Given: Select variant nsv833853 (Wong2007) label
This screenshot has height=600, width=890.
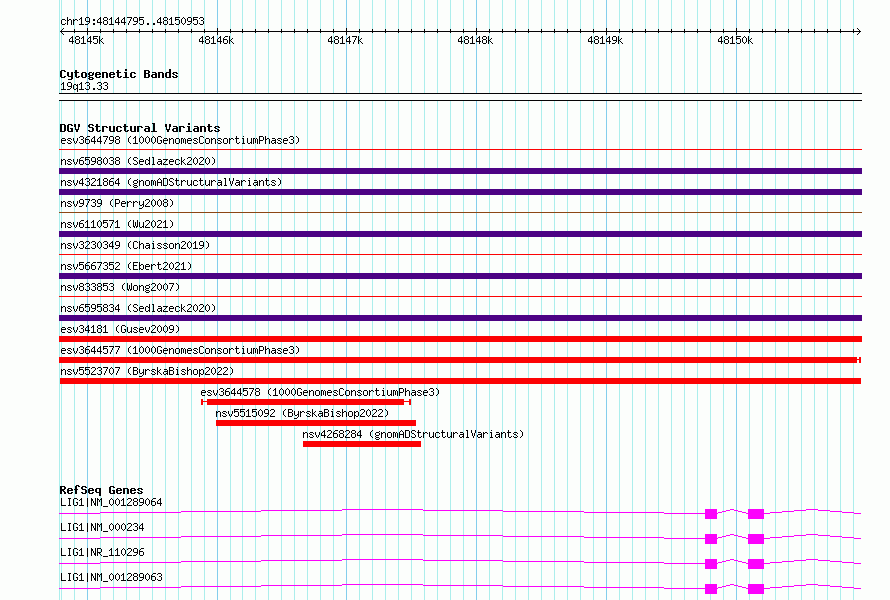Looking at the screenshot, I should [120, 287].
